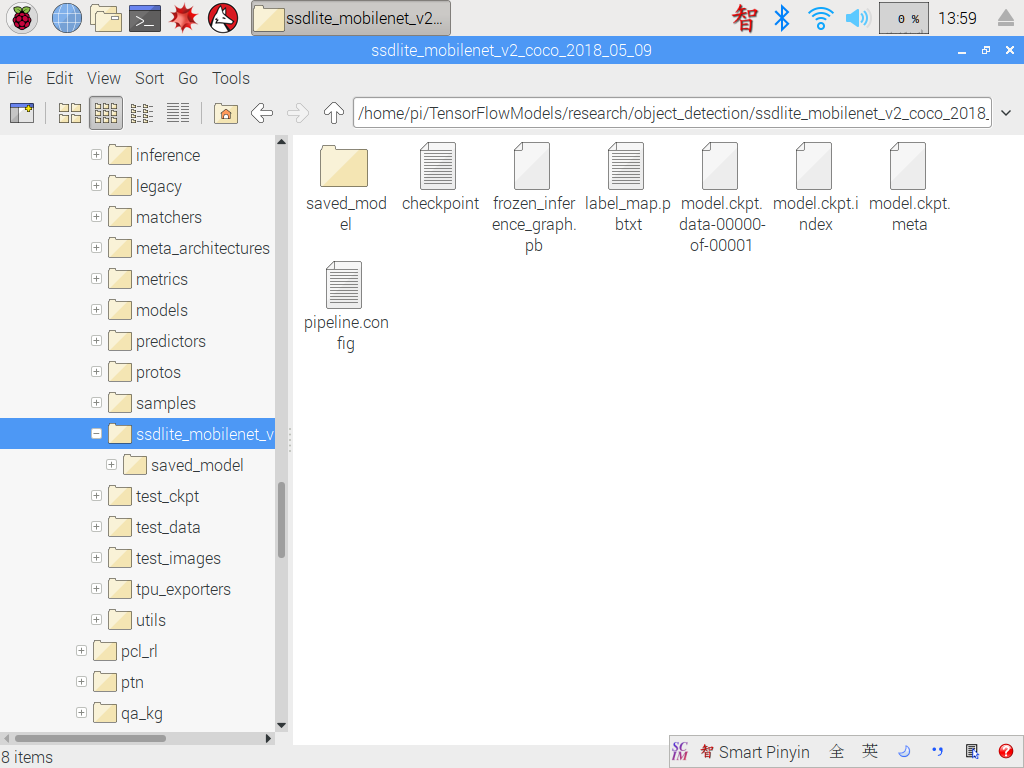Switch to thumbnail grid view
The width and height of the screenshot is (1024, 768).
click(x=106, y=113)
